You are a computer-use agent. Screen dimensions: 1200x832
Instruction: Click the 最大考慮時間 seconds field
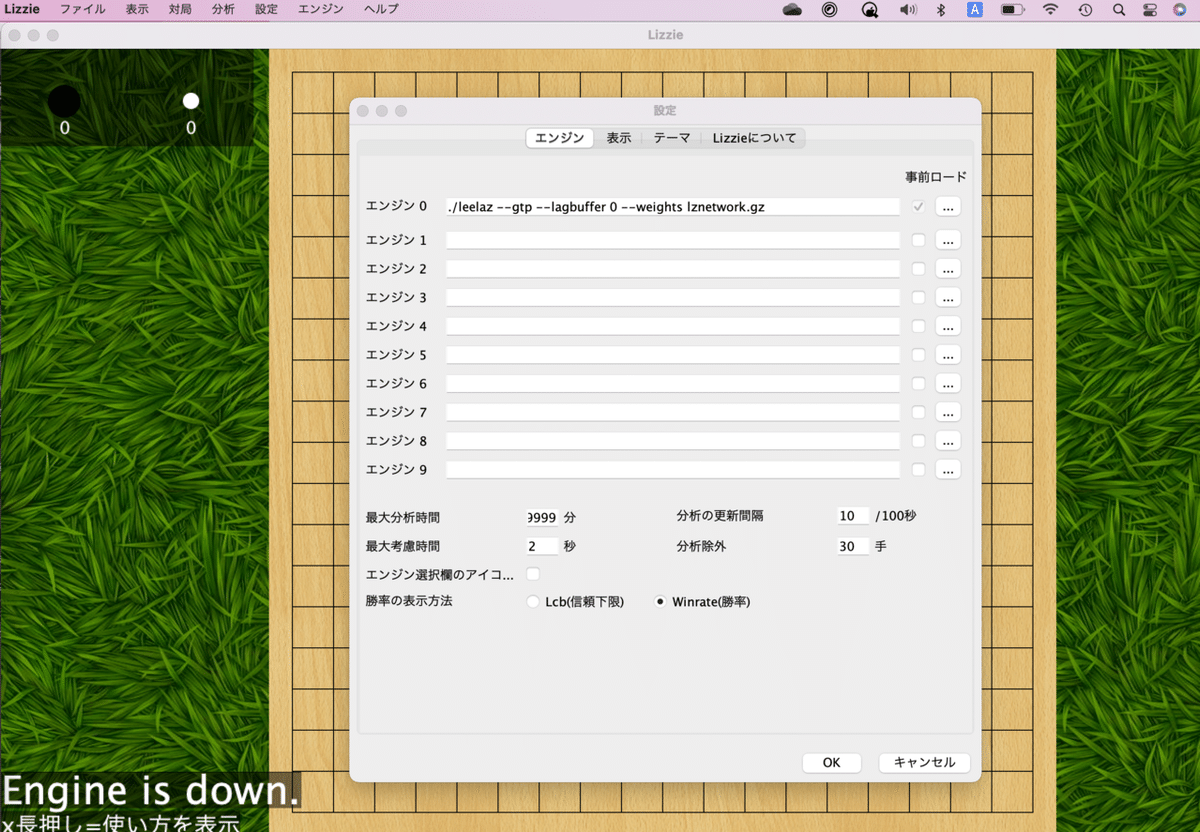pos(542,546)
